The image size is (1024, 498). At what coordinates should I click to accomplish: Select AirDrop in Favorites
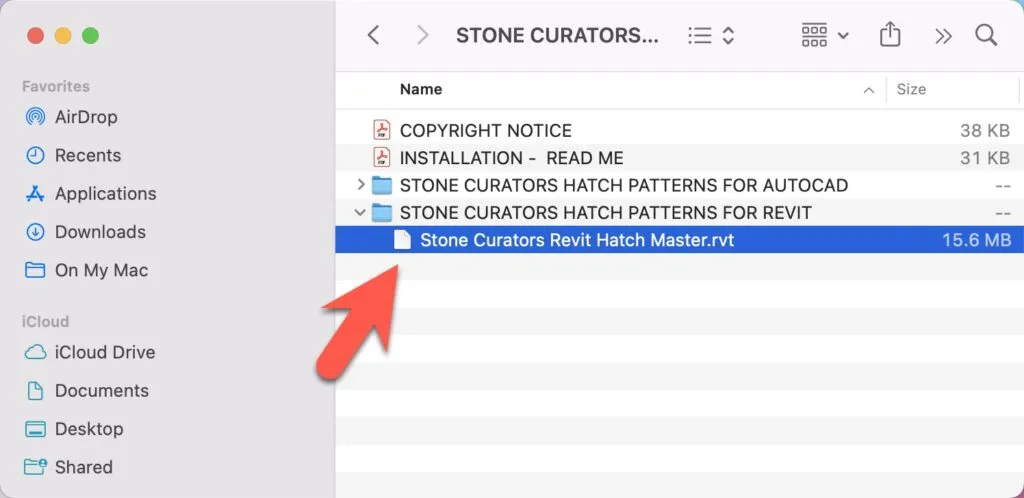(x=86, y=117)
